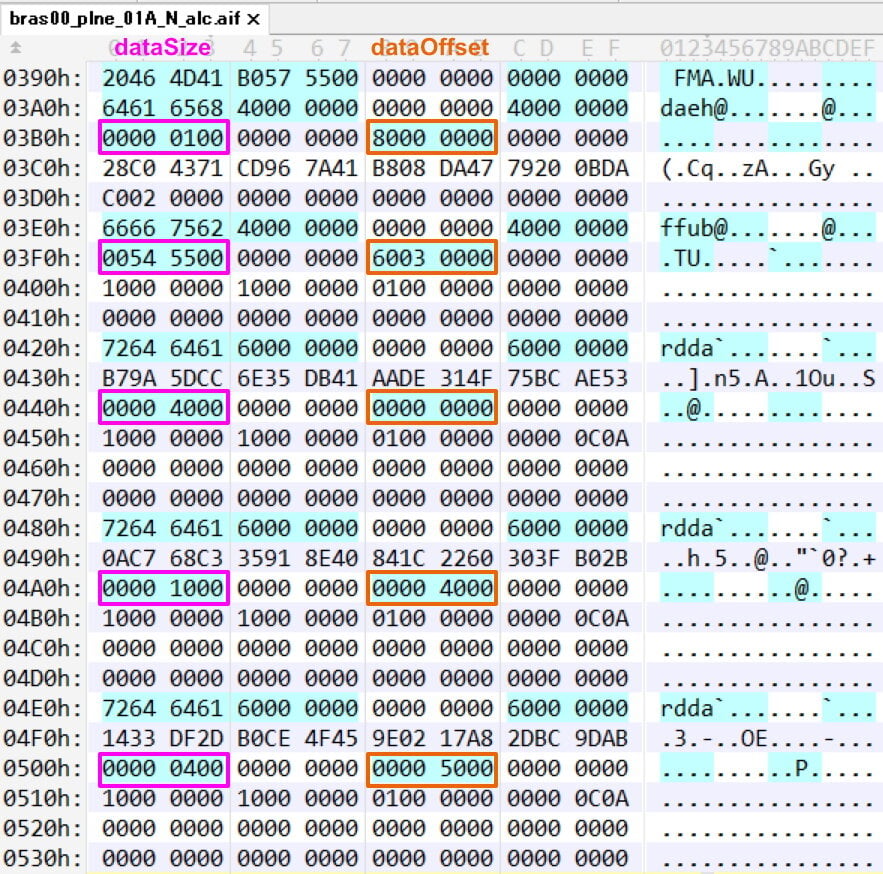Click hex value 8E40 in row 0490h
Viewport: 883px width, 874px height.
click(332, 558)
